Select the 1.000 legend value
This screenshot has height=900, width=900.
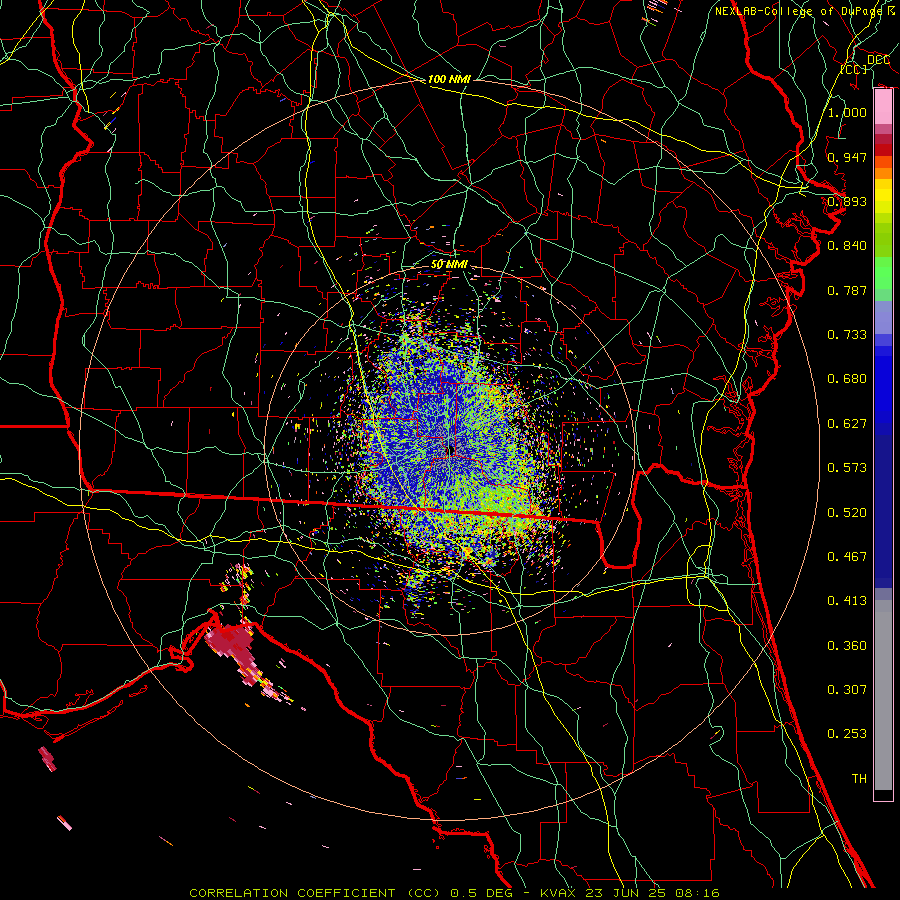(x=847, y=112)
